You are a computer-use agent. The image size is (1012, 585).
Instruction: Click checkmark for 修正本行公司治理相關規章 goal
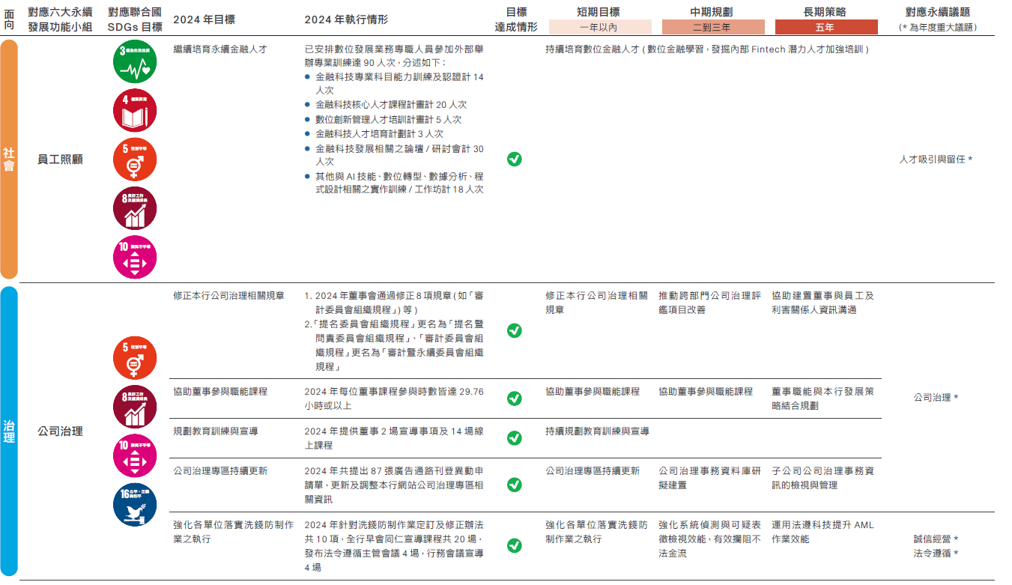pos(514,331)
